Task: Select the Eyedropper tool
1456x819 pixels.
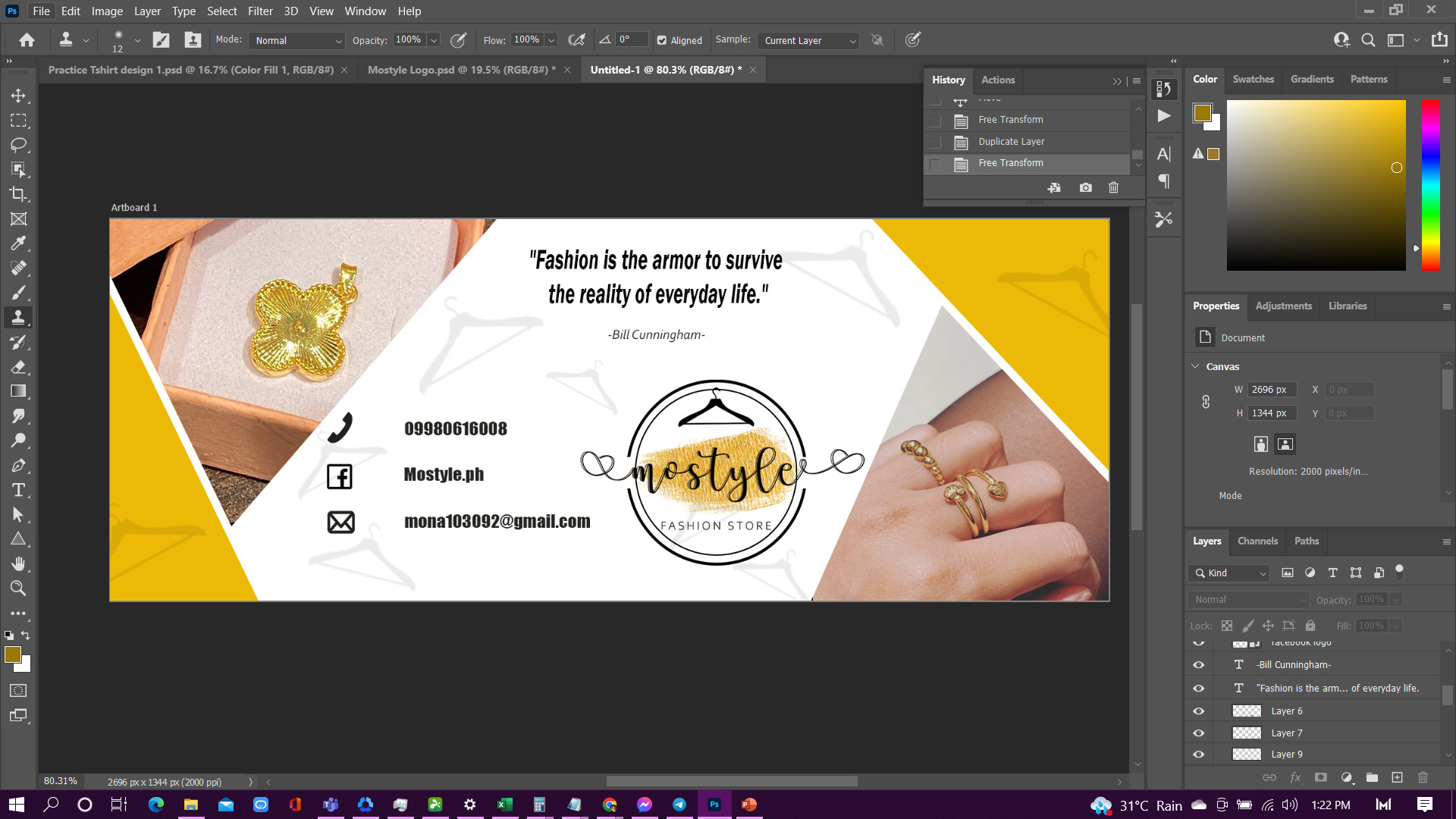Action: click(18, 243)
